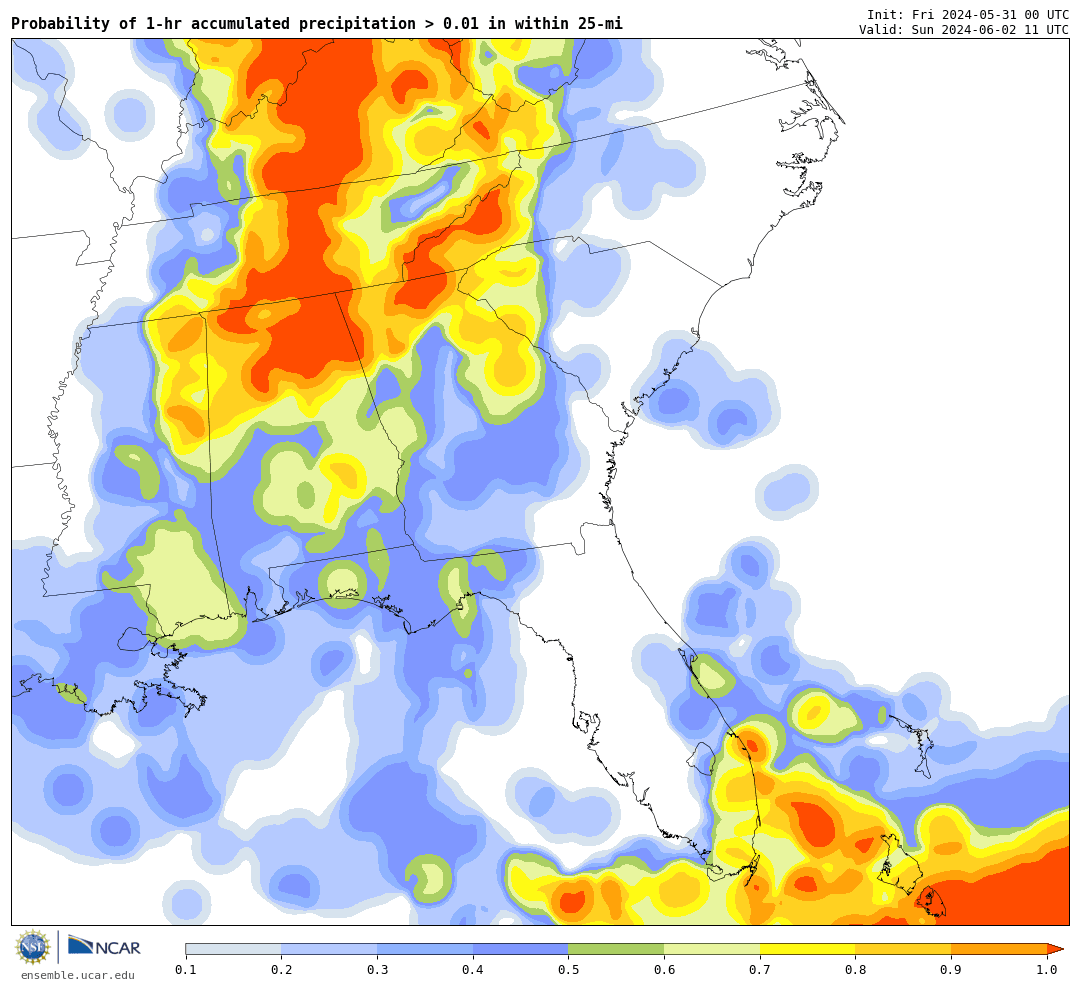
Task: Click the NSF logo
Action: point(33,947)
